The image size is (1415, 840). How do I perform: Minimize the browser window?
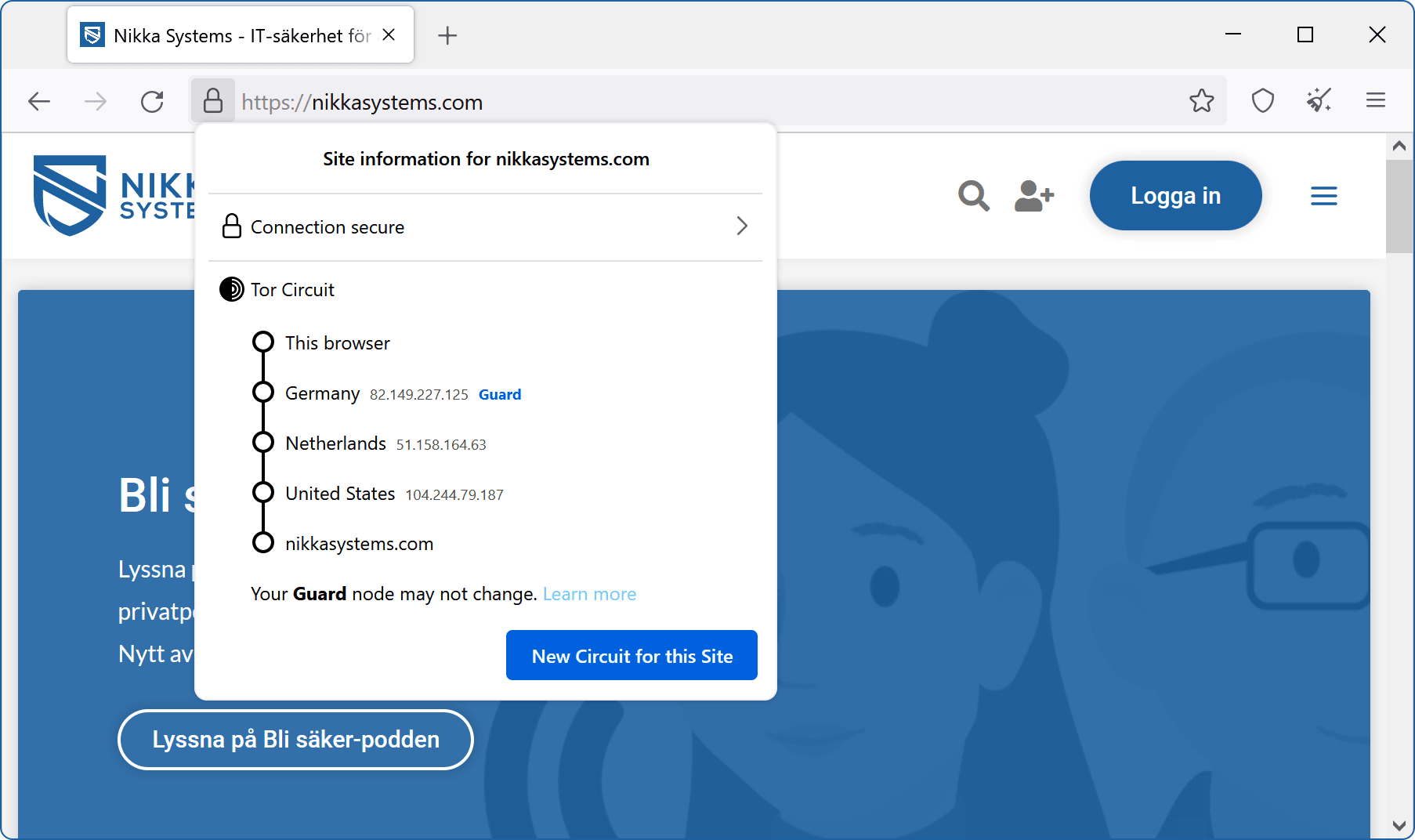click(1233, 34)
